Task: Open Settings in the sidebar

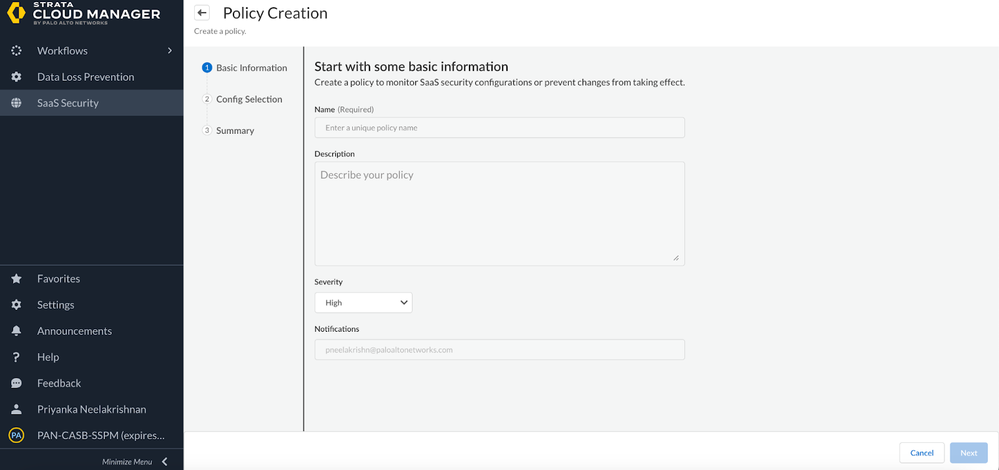Action: [x=55, y=305]
